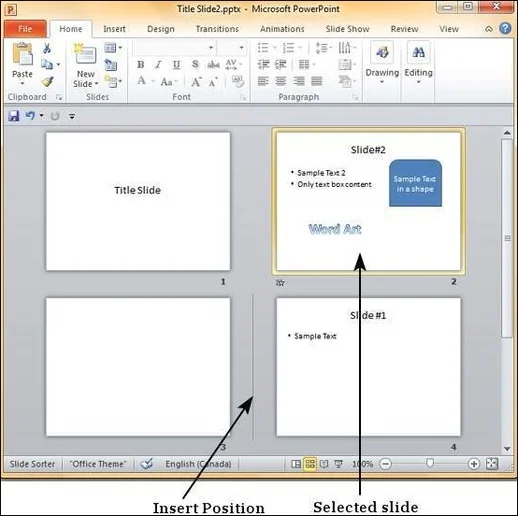Minimize the ribbon with the caret icon

click(488, 29)
